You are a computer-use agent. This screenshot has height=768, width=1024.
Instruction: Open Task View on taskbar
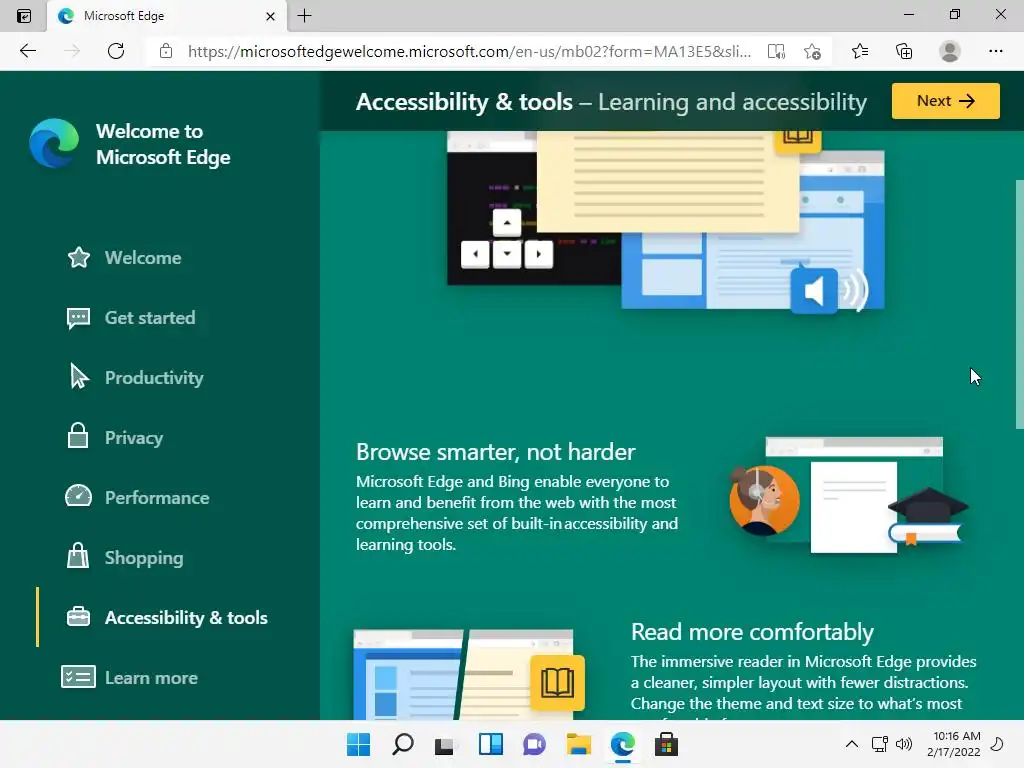click(x=445, y=744)
